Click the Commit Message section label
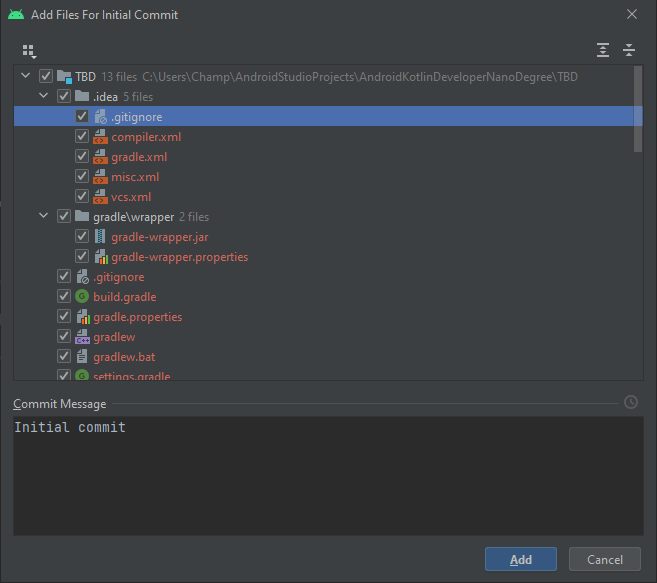 tap(59, 404)
